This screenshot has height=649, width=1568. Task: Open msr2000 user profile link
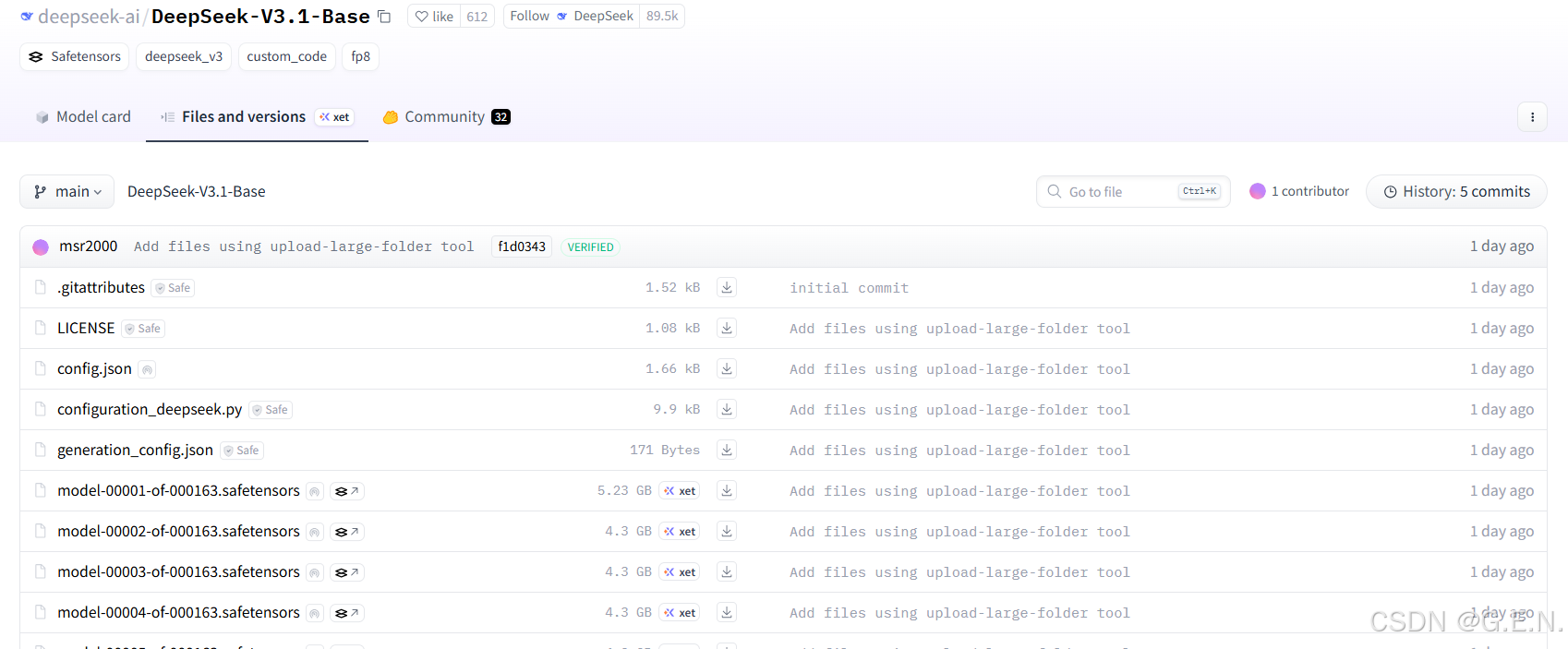[x=89, y=246]
